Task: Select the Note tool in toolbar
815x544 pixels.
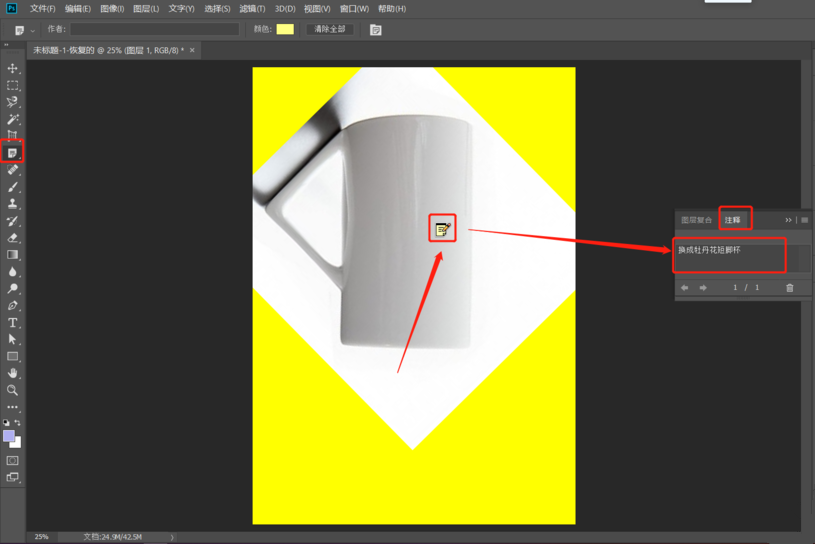Action: 13,153
